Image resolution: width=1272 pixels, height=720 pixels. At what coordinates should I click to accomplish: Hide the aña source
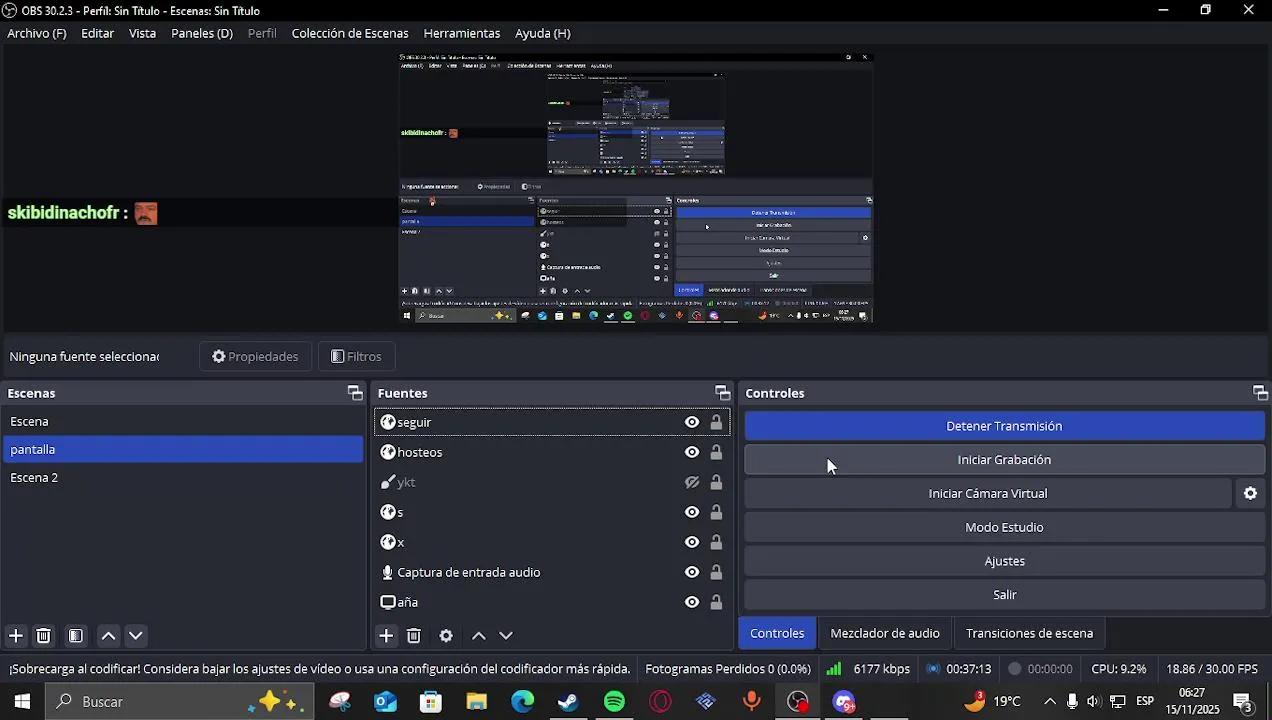point(692,602)
